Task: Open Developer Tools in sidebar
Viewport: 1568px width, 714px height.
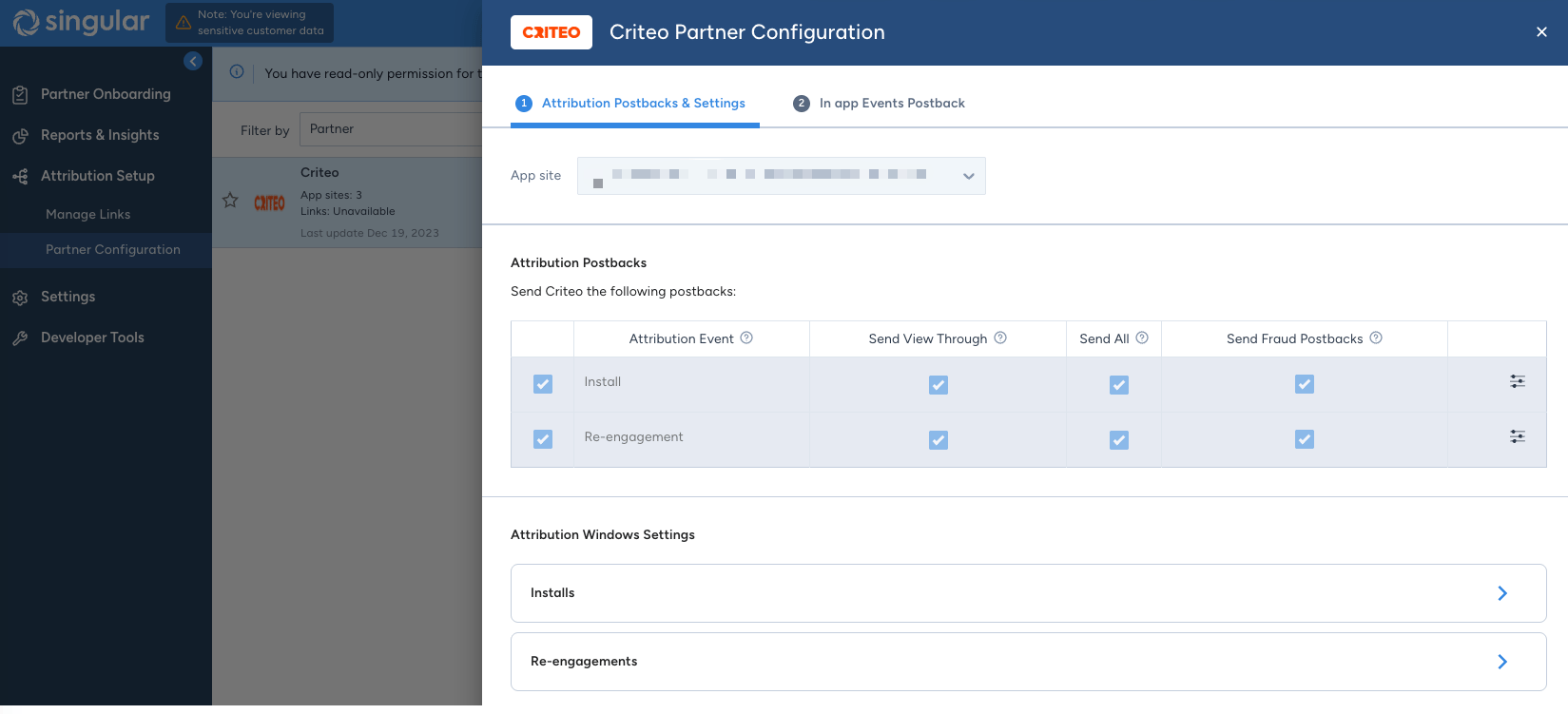Action: 92,338
